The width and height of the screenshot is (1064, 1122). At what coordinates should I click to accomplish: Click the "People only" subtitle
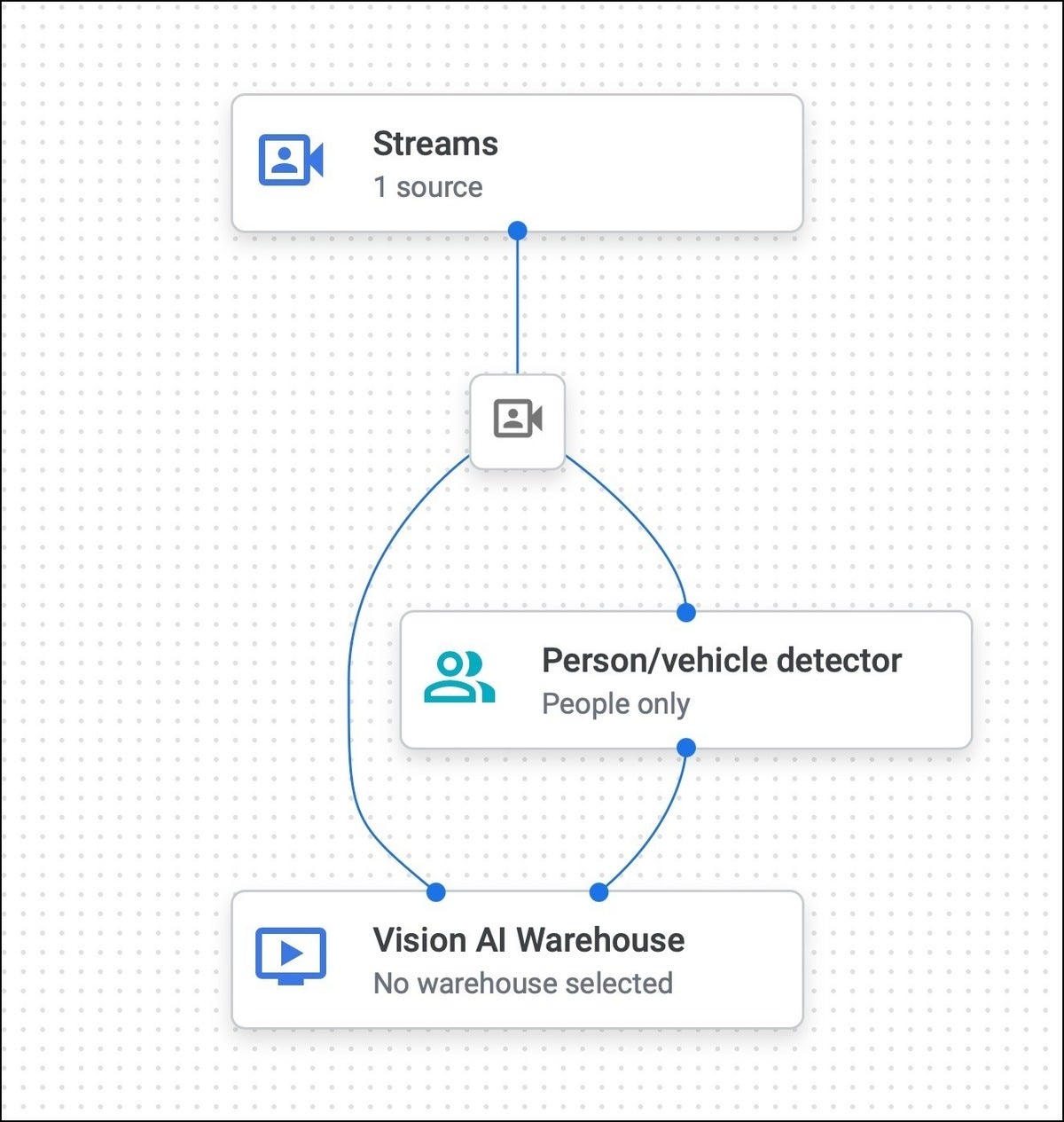point(615,704)
